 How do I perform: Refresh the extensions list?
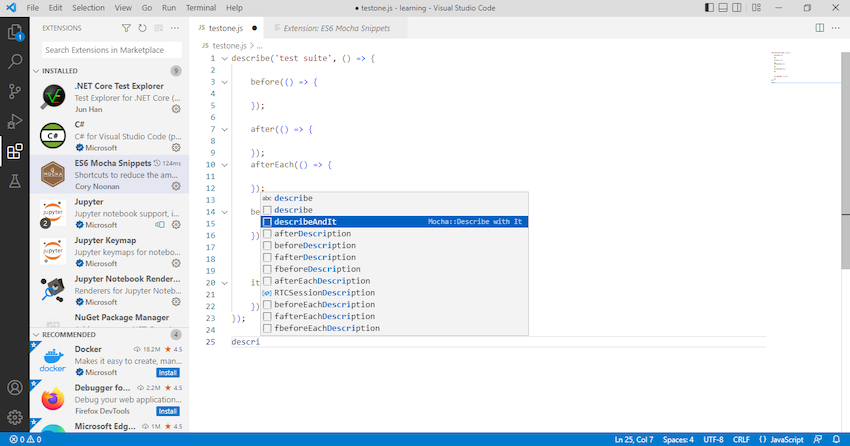pyautogui.click(x=142, y=28)
